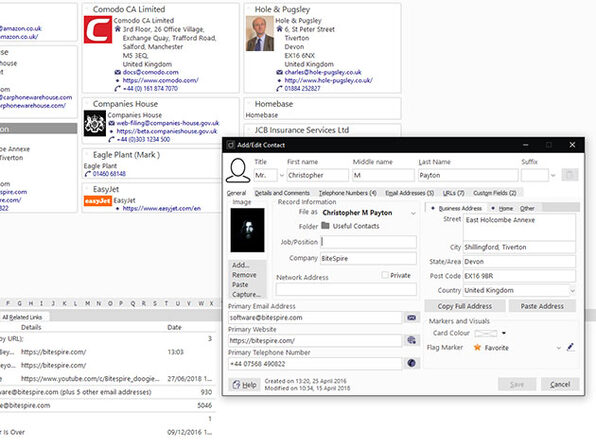
Task: Select the Home address tab
Action: click(x=502, y=208)
